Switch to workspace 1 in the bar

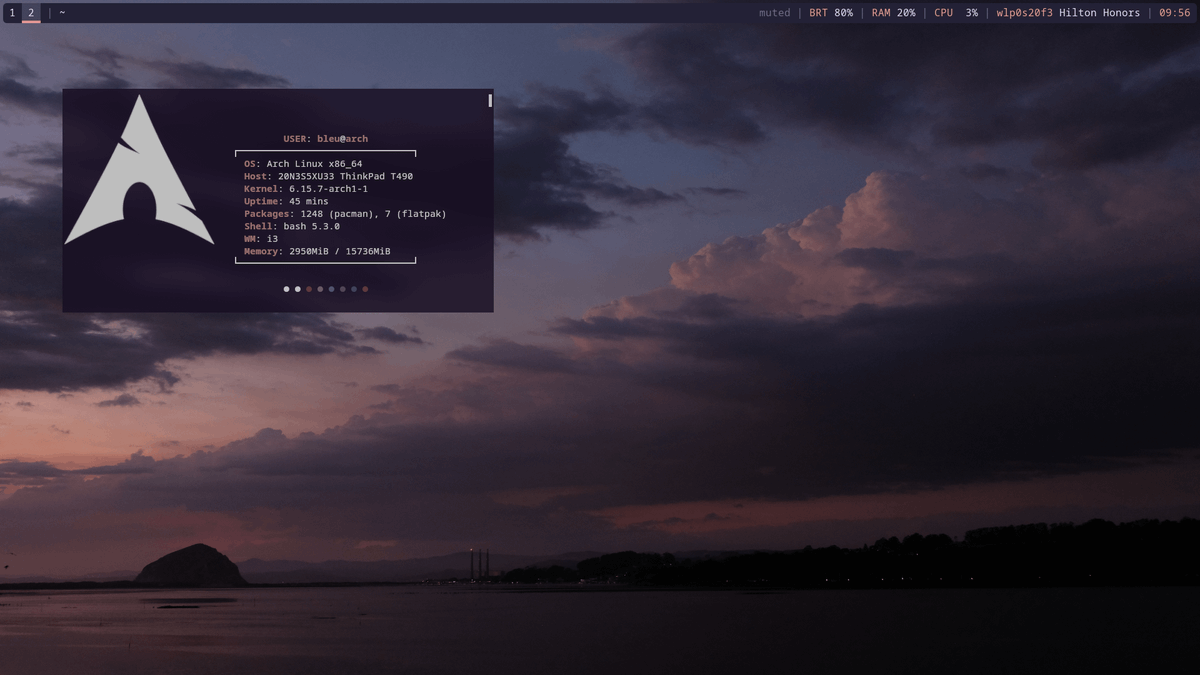(x=12, y=13)
